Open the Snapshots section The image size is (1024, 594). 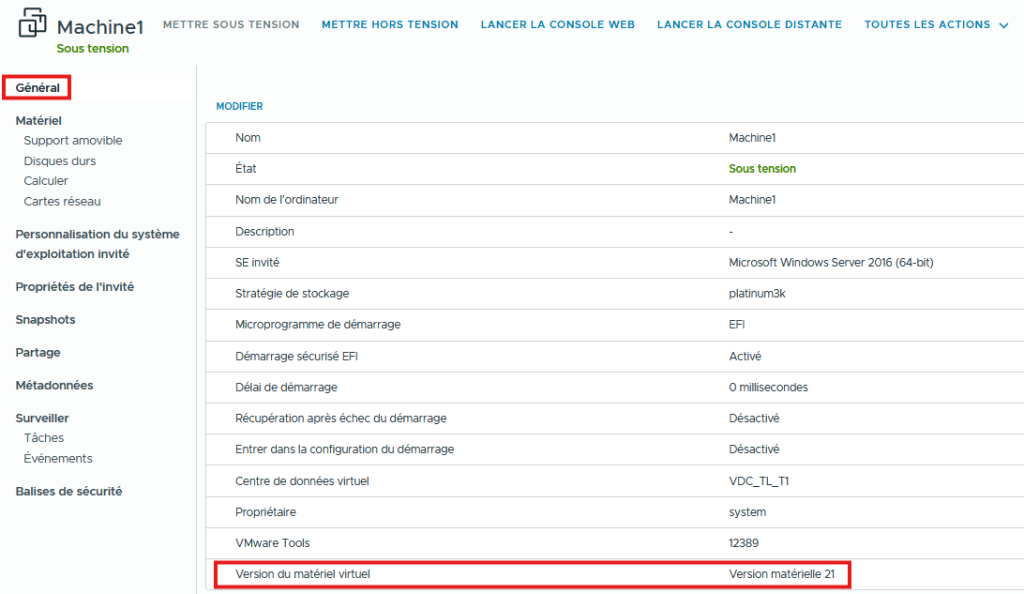coord(45,320)
